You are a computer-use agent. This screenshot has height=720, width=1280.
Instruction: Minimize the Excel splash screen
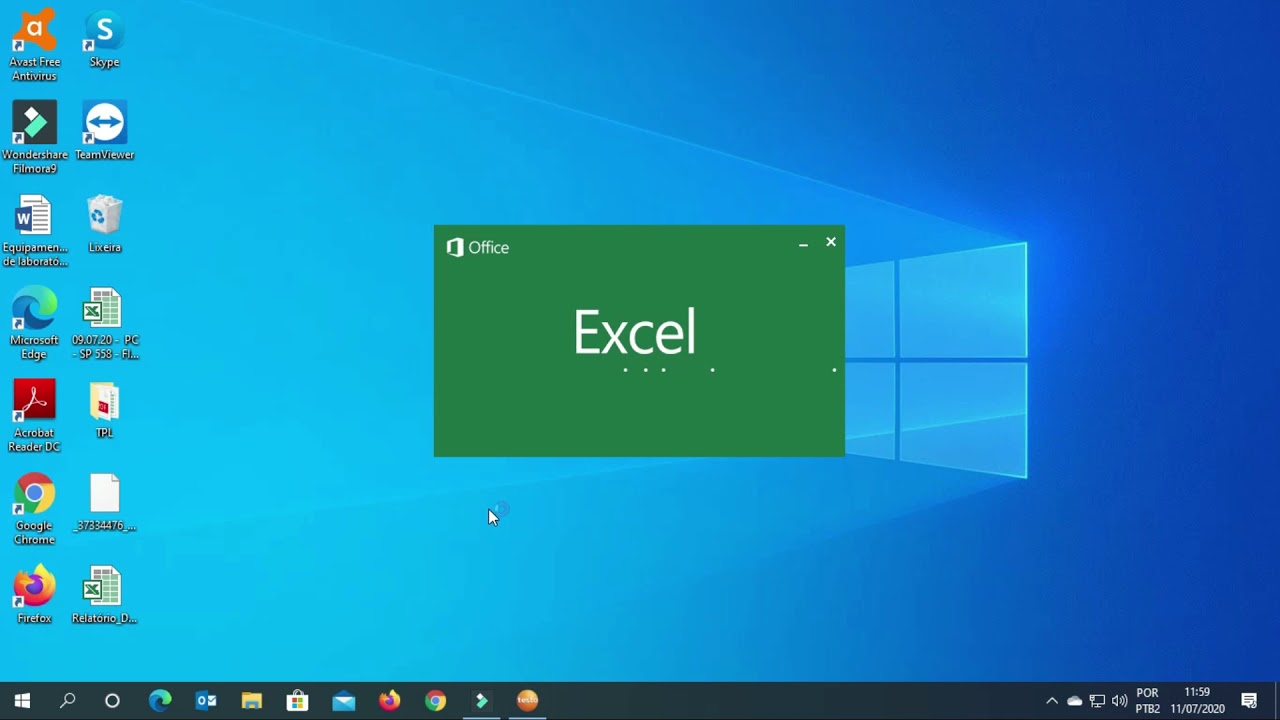[803, 243]
